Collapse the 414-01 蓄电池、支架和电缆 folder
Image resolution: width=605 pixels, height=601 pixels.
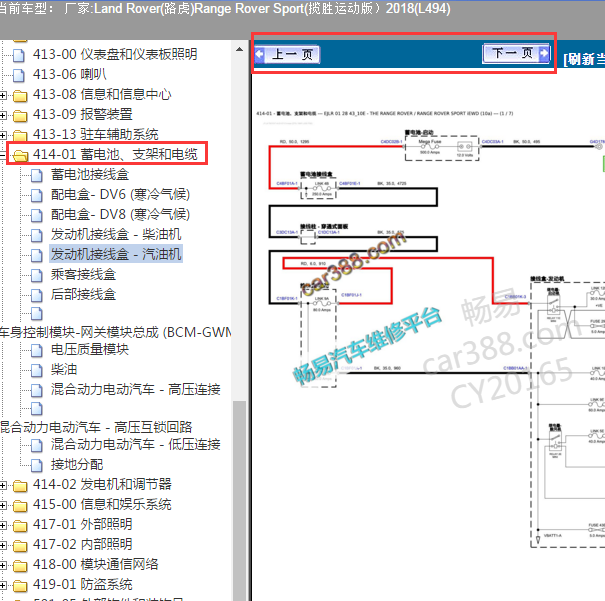click(x=2, y=155)
